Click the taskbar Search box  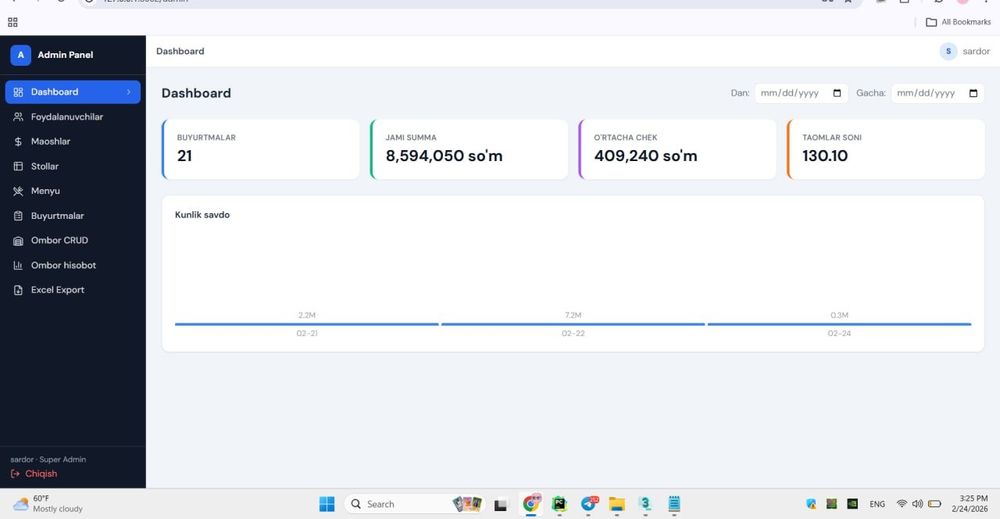[415, 504]
